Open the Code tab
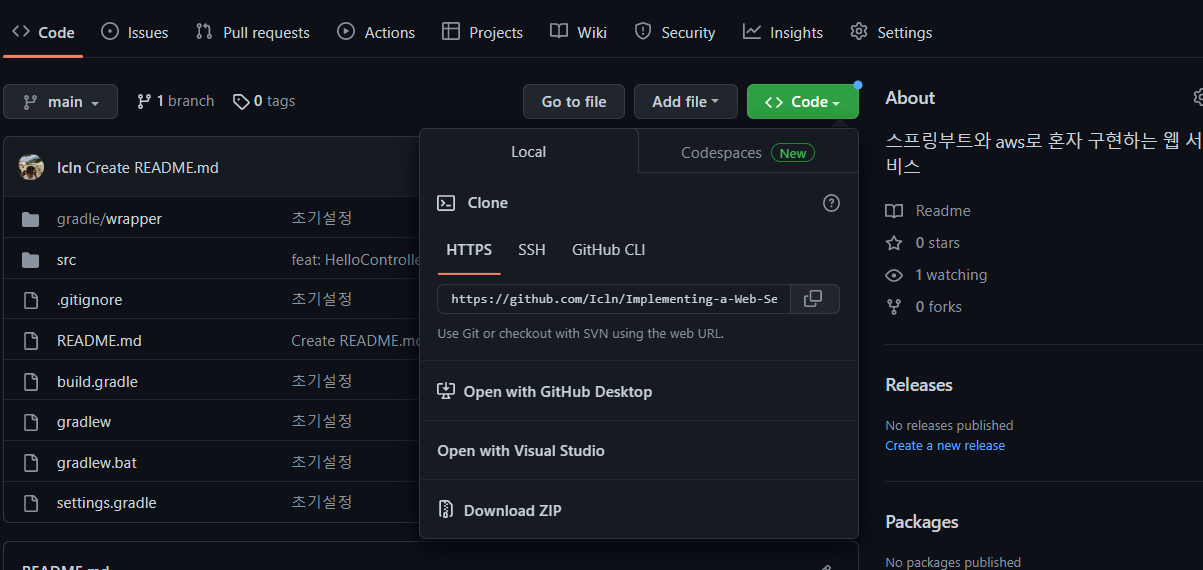The width and height of the screenshot is (1203, 570). [43, 32]
